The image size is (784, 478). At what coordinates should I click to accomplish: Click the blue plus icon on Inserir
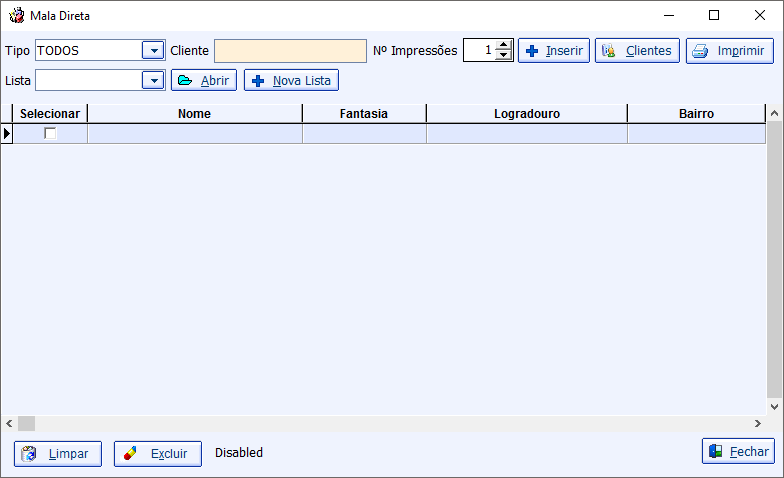[x=532, y=51]
